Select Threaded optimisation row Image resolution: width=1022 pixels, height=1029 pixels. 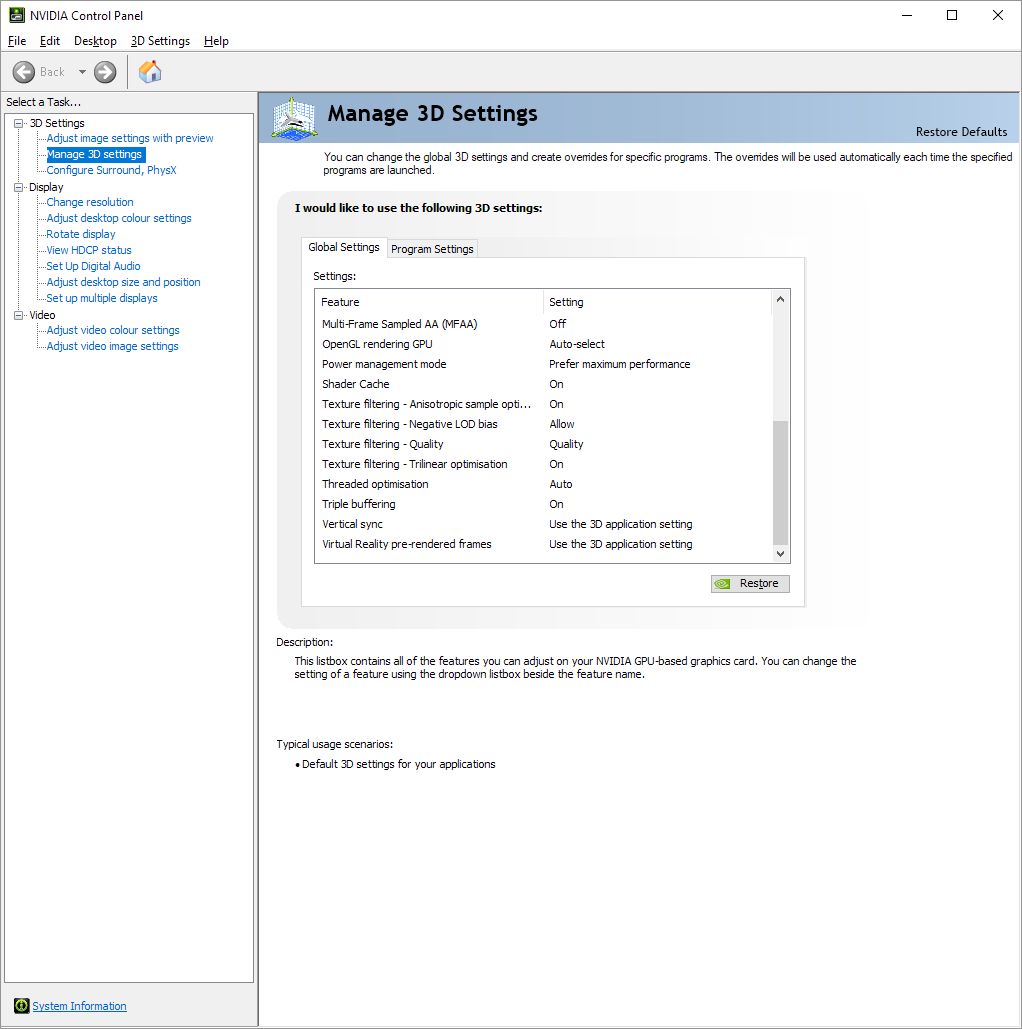[543, 484]
